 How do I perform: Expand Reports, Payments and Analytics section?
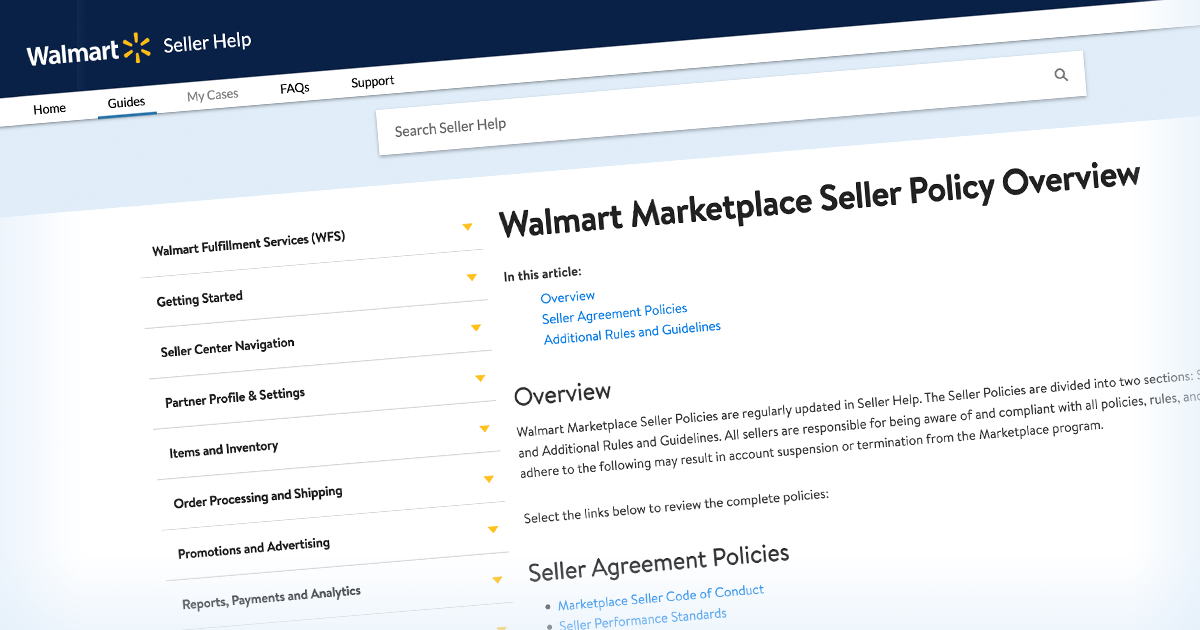pos(498,580)
